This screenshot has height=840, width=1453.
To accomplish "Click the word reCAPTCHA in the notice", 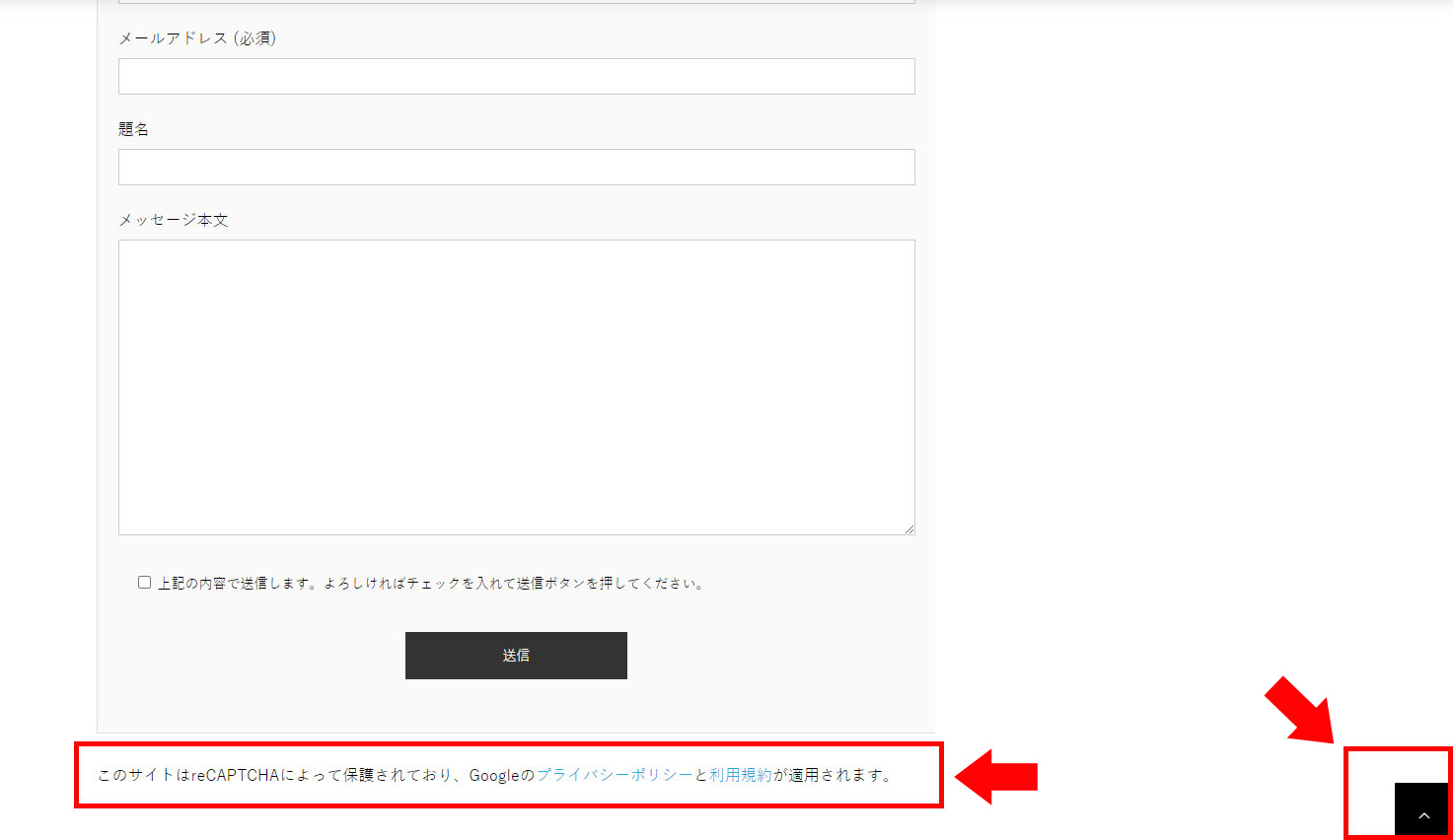I will pyautogui.click(x=236, y=775).
